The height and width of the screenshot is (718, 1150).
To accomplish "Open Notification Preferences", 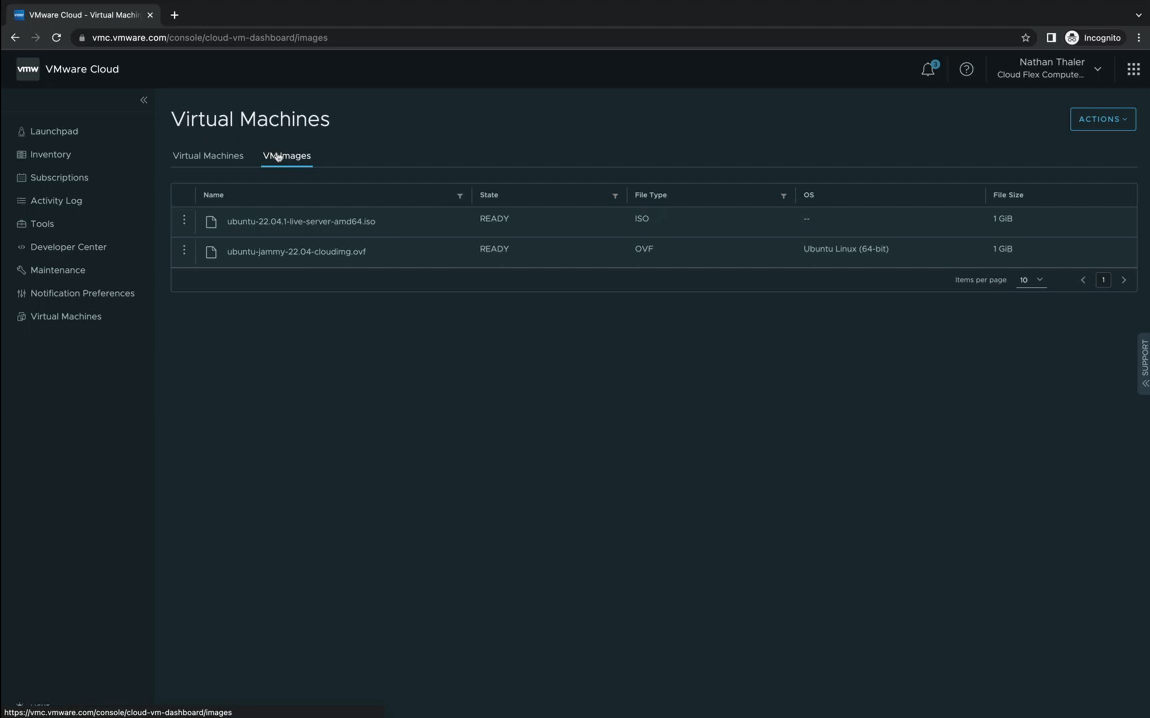I will click(82, 293).
